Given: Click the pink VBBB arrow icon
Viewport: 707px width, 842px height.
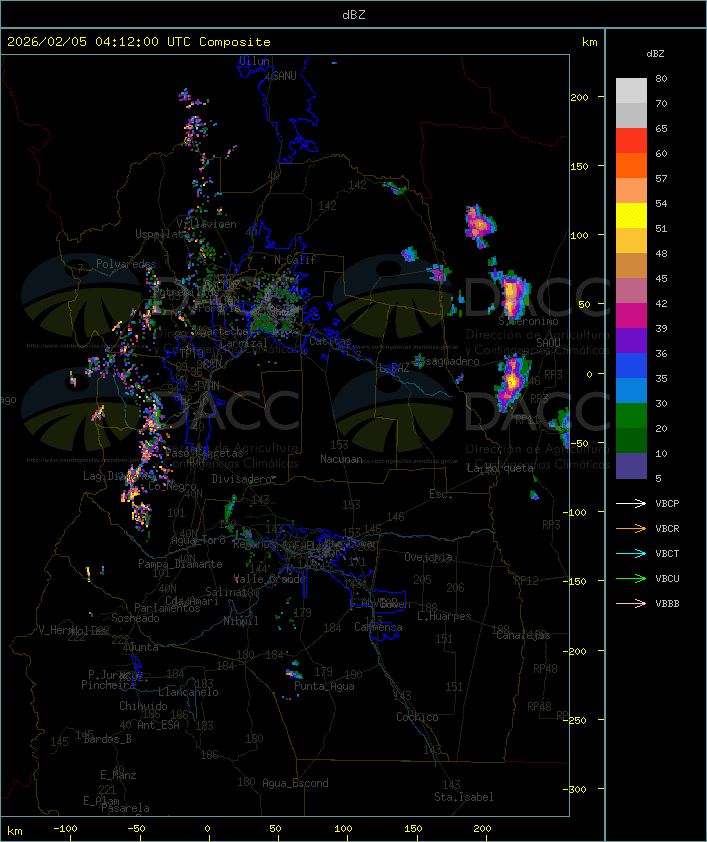Looking at the screenshot, I should pos(631,604).
